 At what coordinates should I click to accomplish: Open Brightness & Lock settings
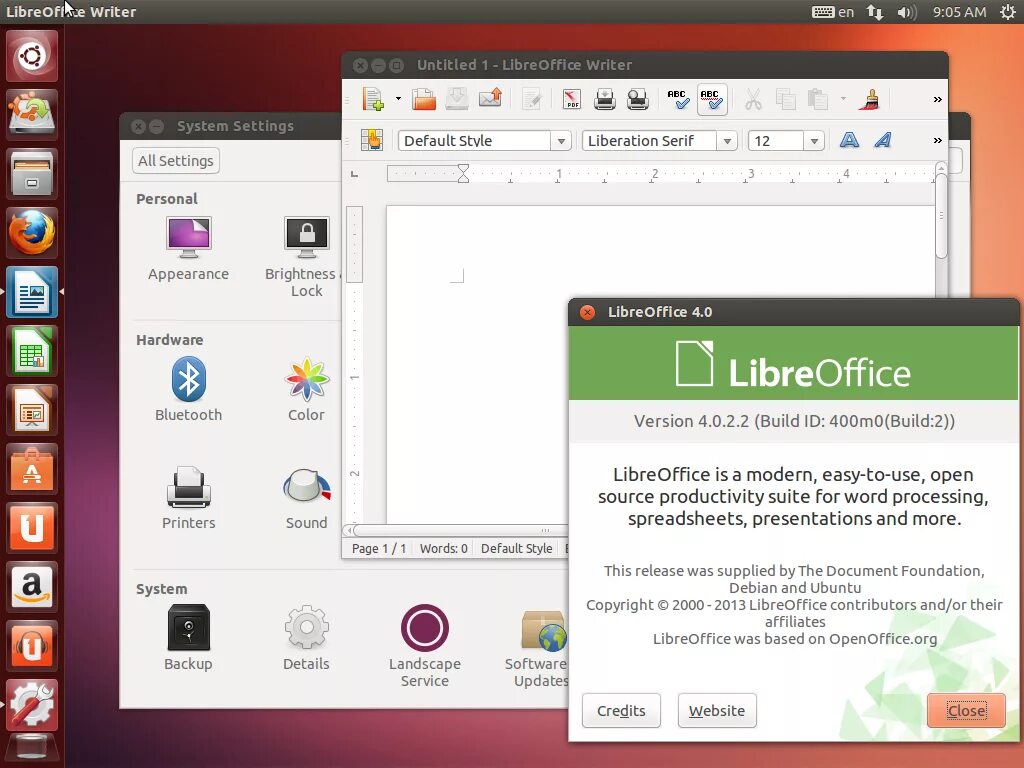coord(306,257)
